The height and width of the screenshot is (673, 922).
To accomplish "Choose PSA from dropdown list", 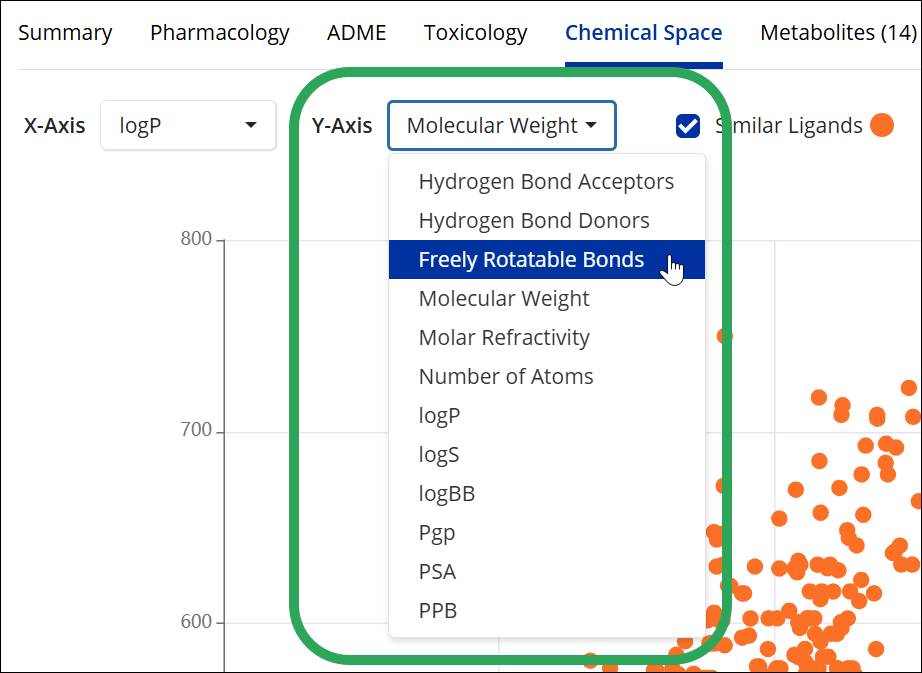I will (437, 572).
